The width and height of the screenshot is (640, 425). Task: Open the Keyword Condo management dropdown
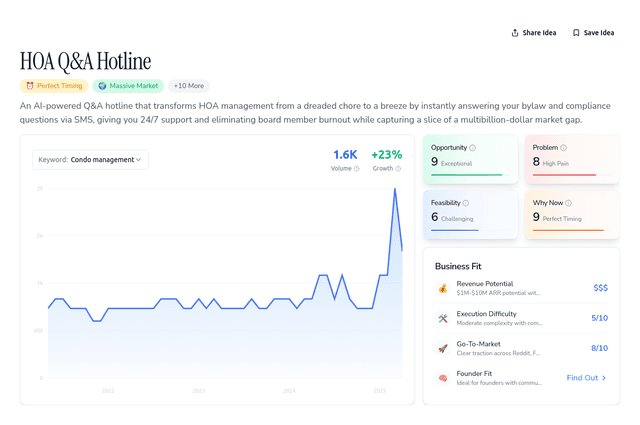coord(90,159)
